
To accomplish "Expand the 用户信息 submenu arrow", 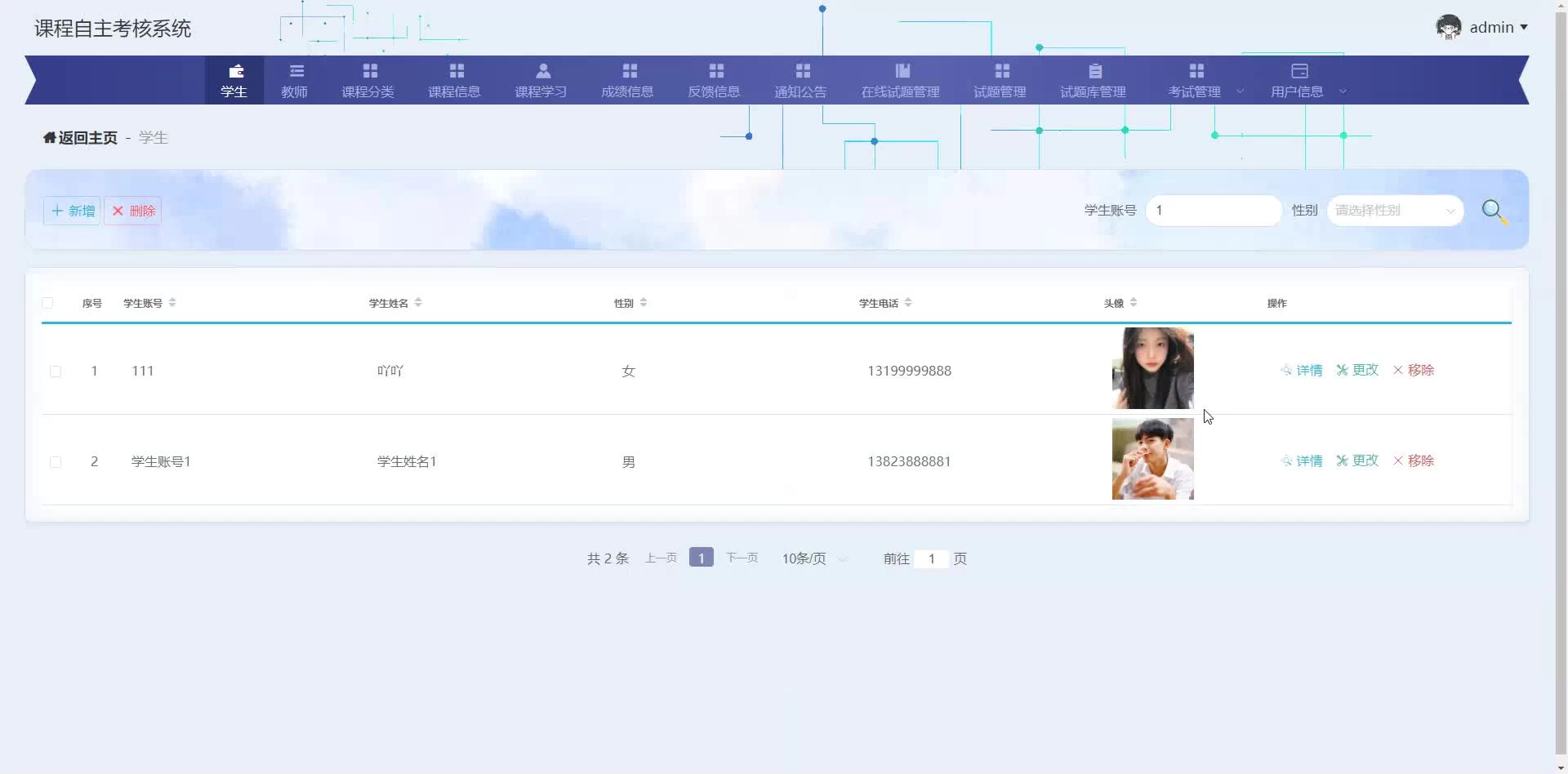I will point(1343,91).
